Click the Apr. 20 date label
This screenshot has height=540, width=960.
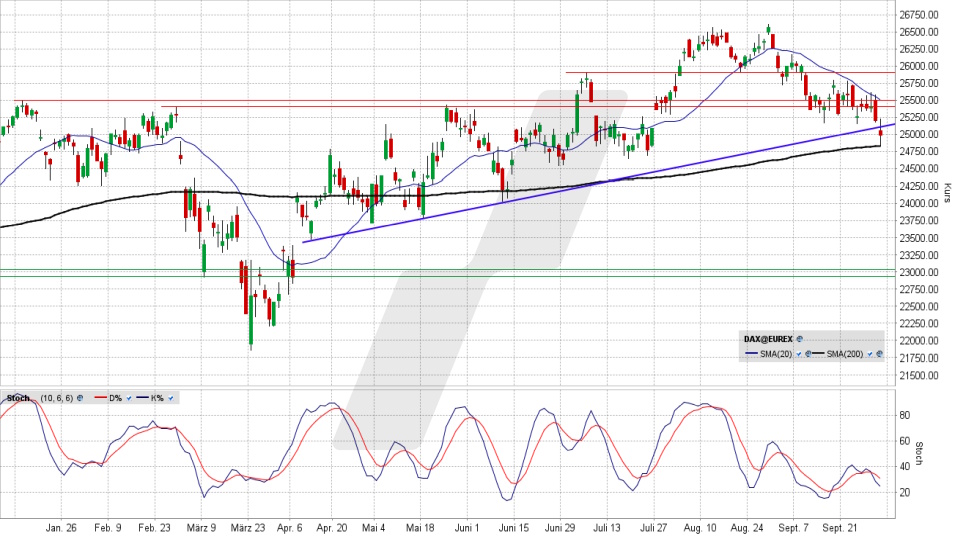(x=332, y=528)
